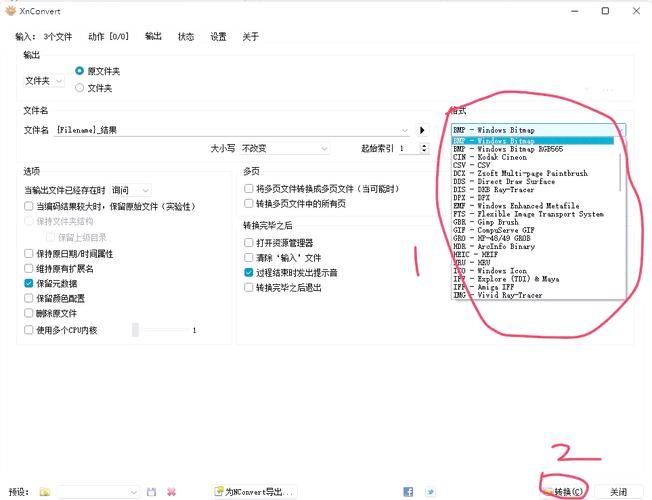Select IFF - Amiga IFF format

(532, 287)
